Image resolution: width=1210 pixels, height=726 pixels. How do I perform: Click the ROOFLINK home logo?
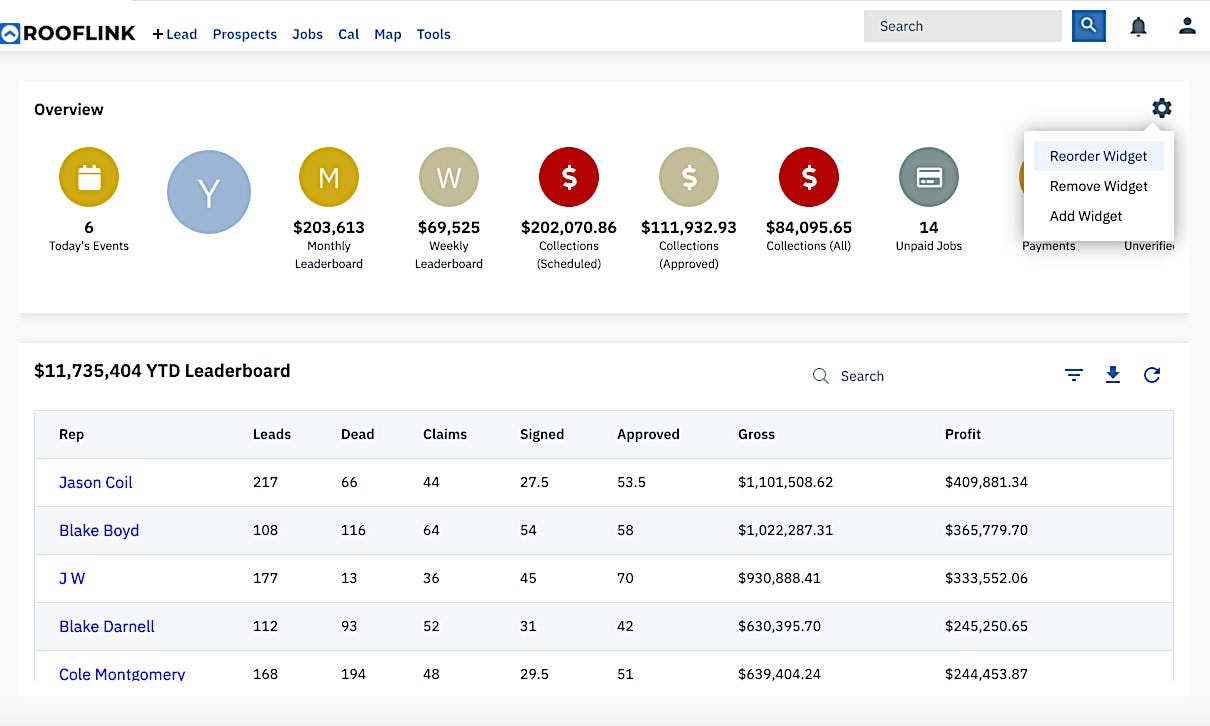[x=68, y=32]
